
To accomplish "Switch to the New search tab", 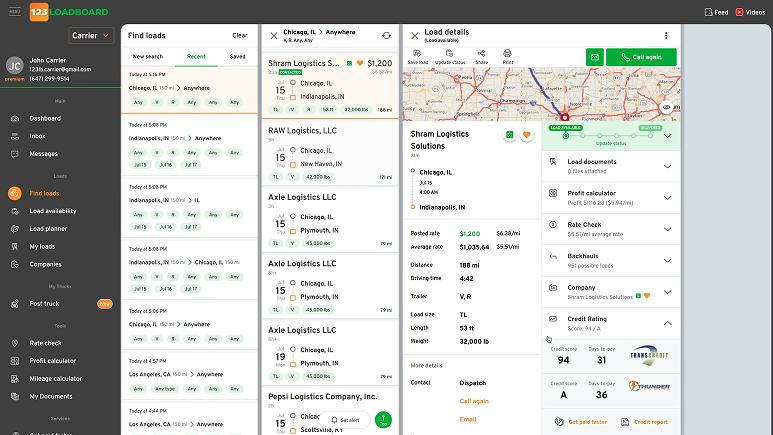I will [x=147, y=56].
